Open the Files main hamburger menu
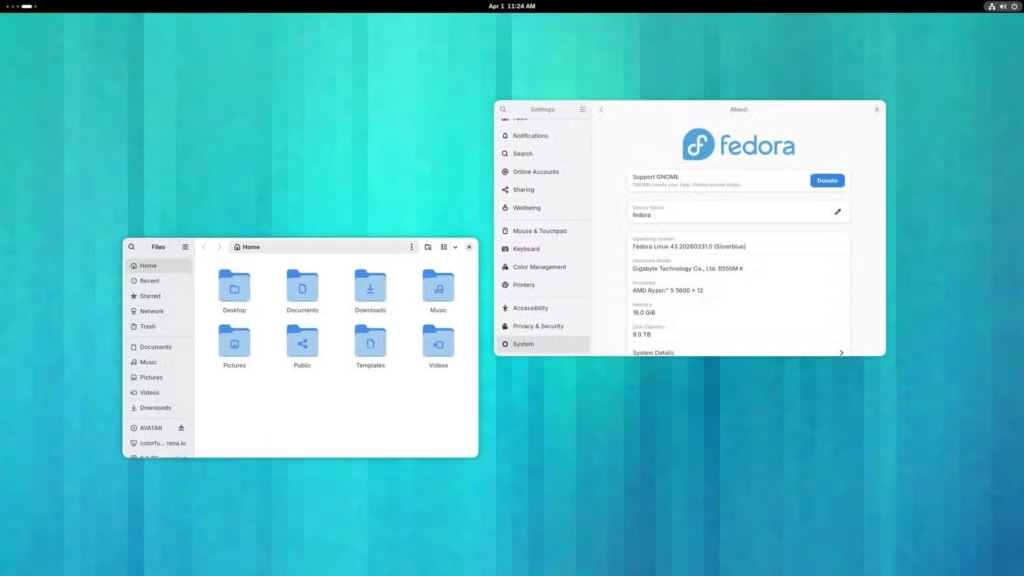This screenshot has width=1024, height=576. (185, 247)
